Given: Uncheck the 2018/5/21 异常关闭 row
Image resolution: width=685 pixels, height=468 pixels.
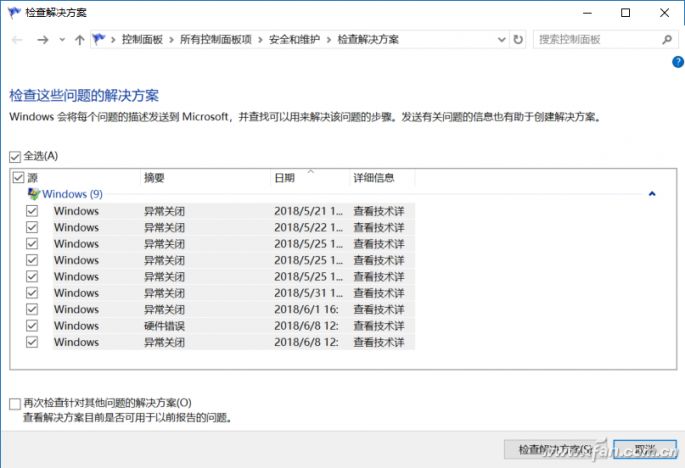Looking at the screenshot, I should [x=32, y=211].
